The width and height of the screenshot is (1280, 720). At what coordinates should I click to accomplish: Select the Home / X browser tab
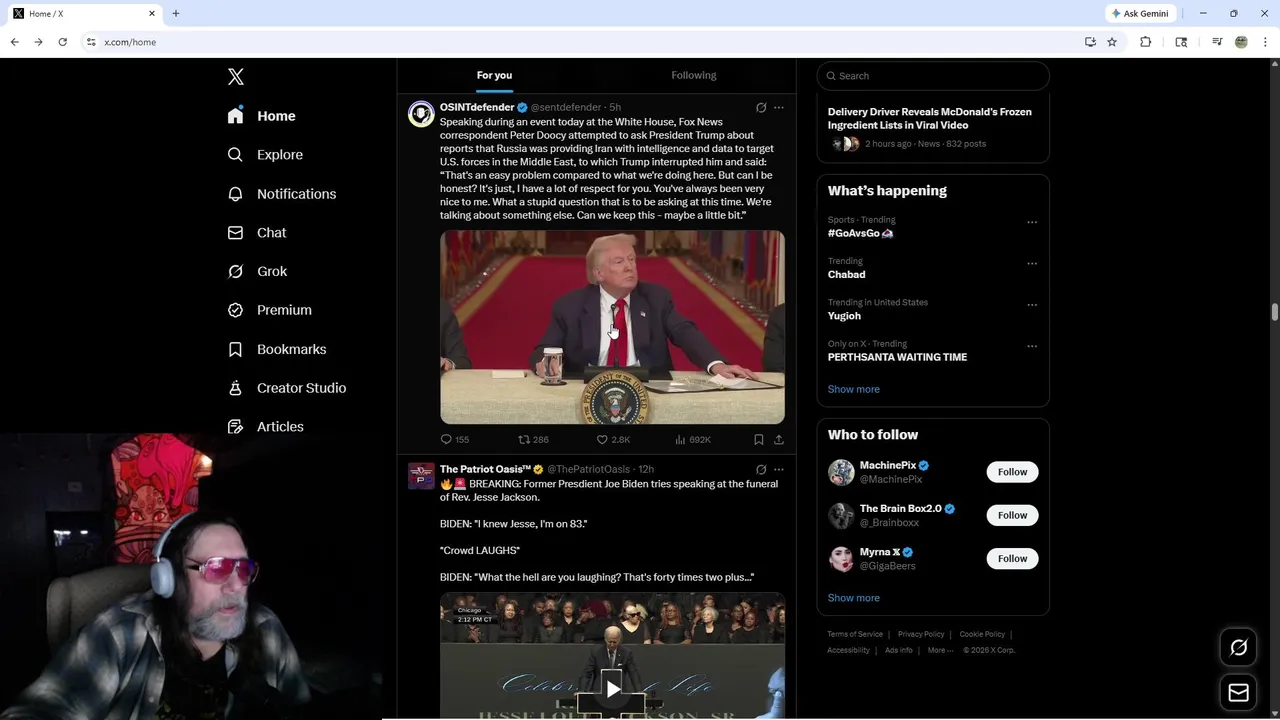pos(84,14)
